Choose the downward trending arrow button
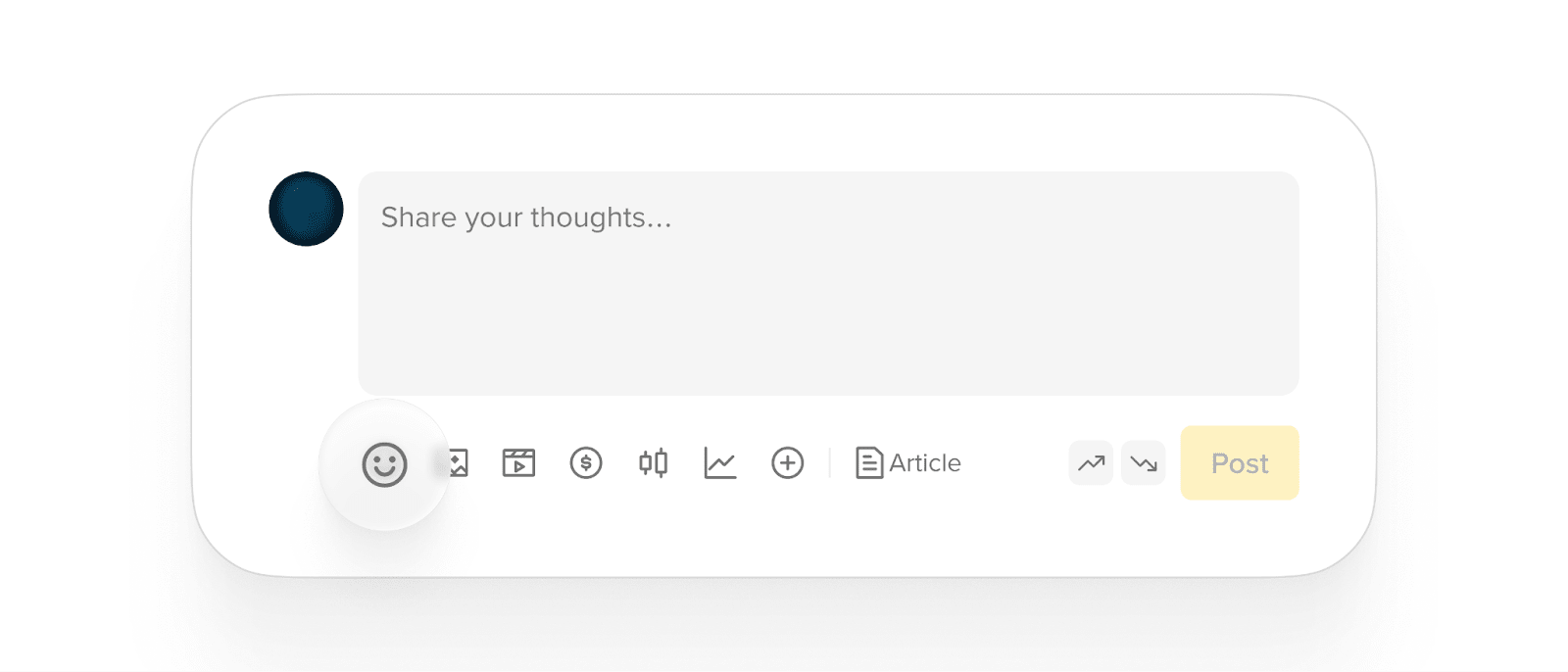 [x=1143, y=462]
